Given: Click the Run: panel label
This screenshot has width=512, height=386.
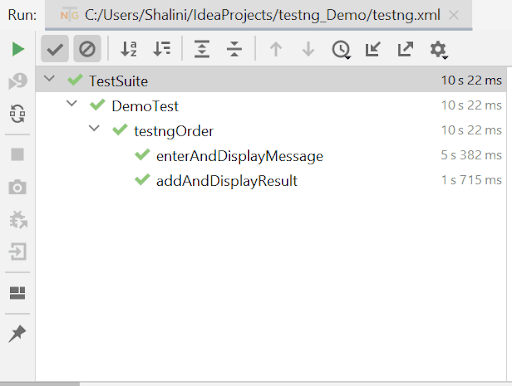Looking at the screenshot, I should 22,15.
